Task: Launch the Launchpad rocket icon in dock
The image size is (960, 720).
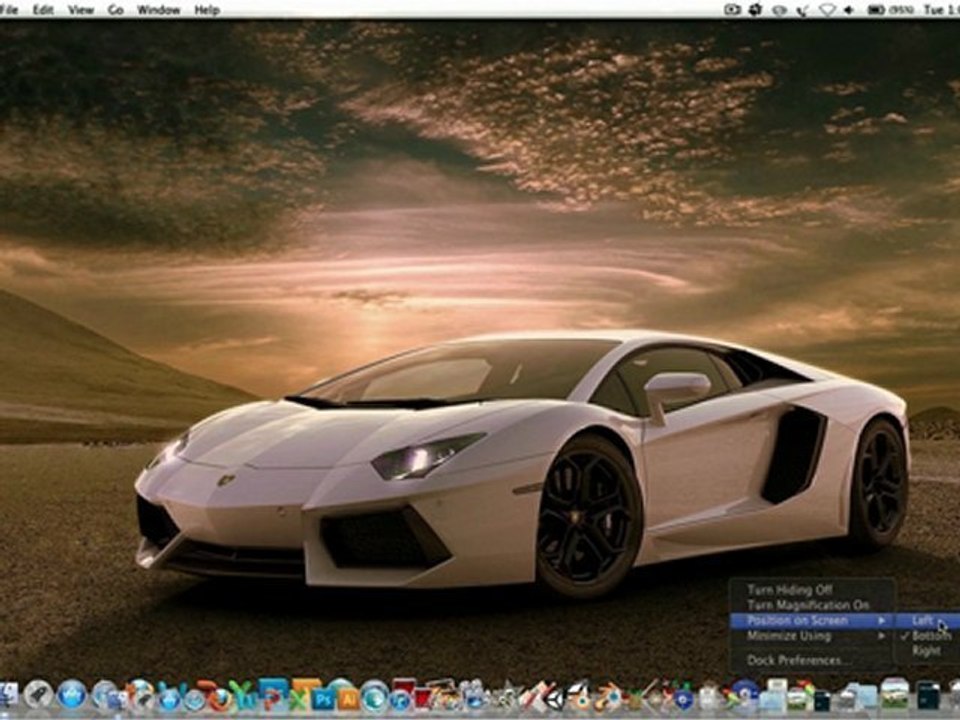Action: tap(38, 696)
